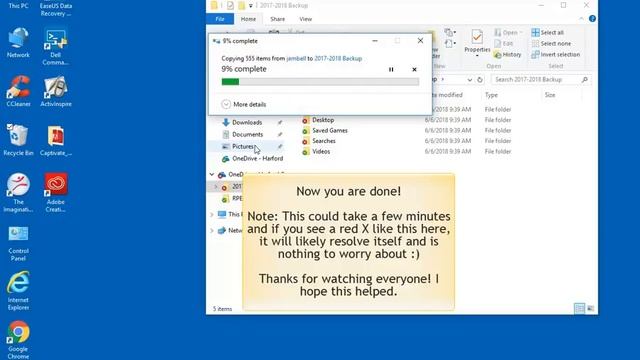Screen dimensions: 640x360
Task: Launch Internet Explorer from desktop
Action: point(18,291)
